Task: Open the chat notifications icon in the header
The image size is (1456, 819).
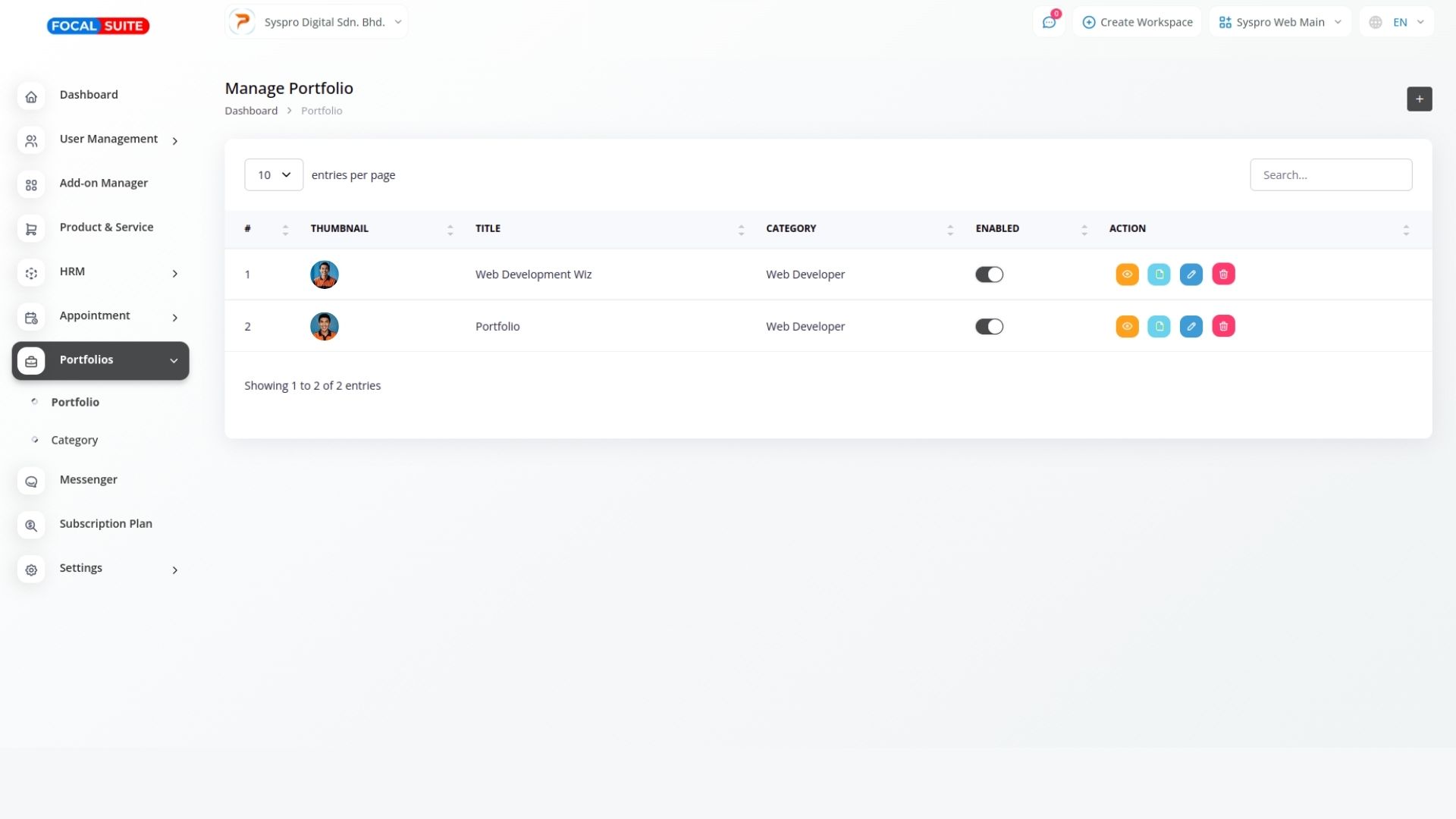Action: click(x=1049, y=23)
